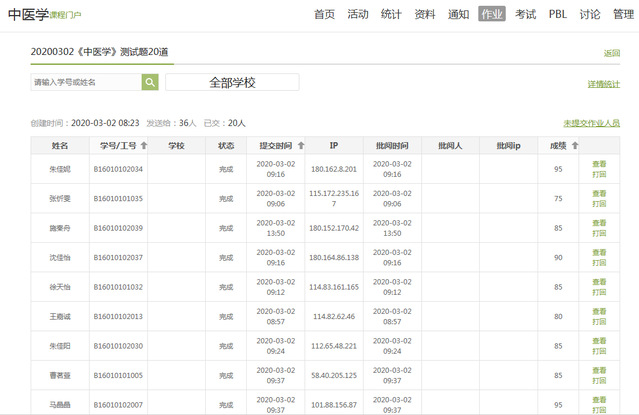Click the 返回 link
639x415 pixels.
coord(611,53)
